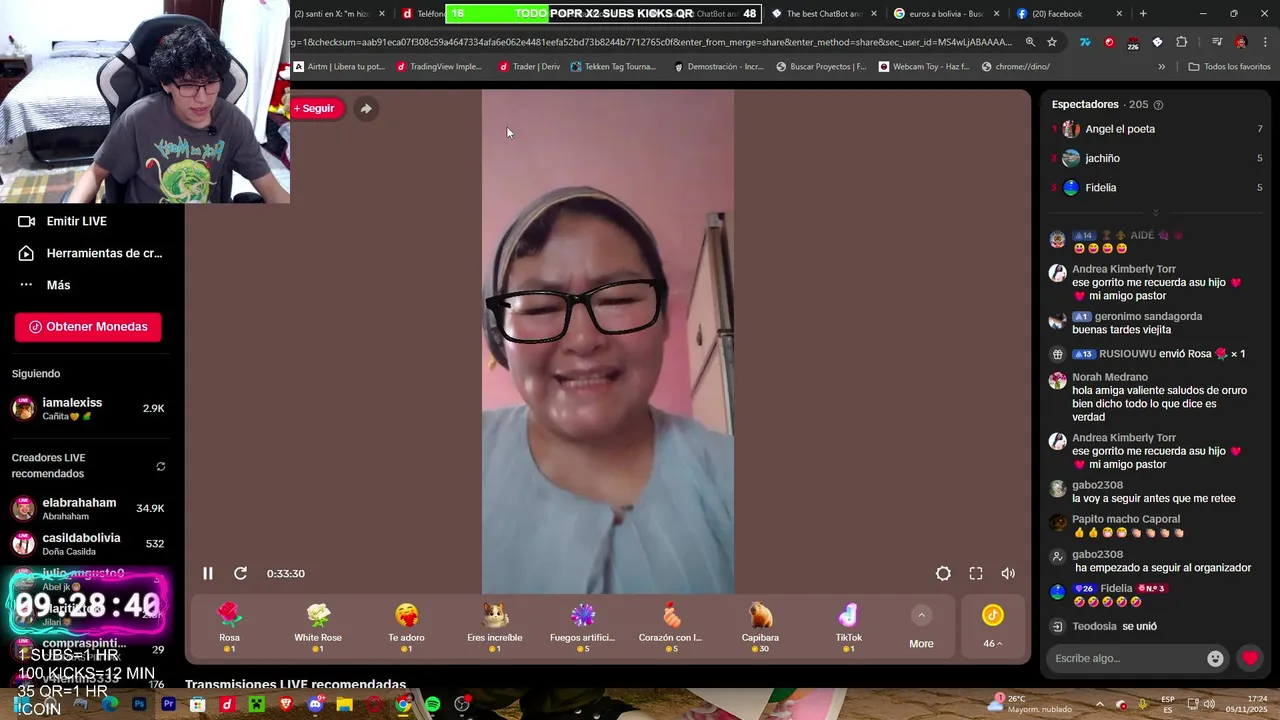
Task: Open browser zoom magnifier icon
Action: tap(1030, 42)
